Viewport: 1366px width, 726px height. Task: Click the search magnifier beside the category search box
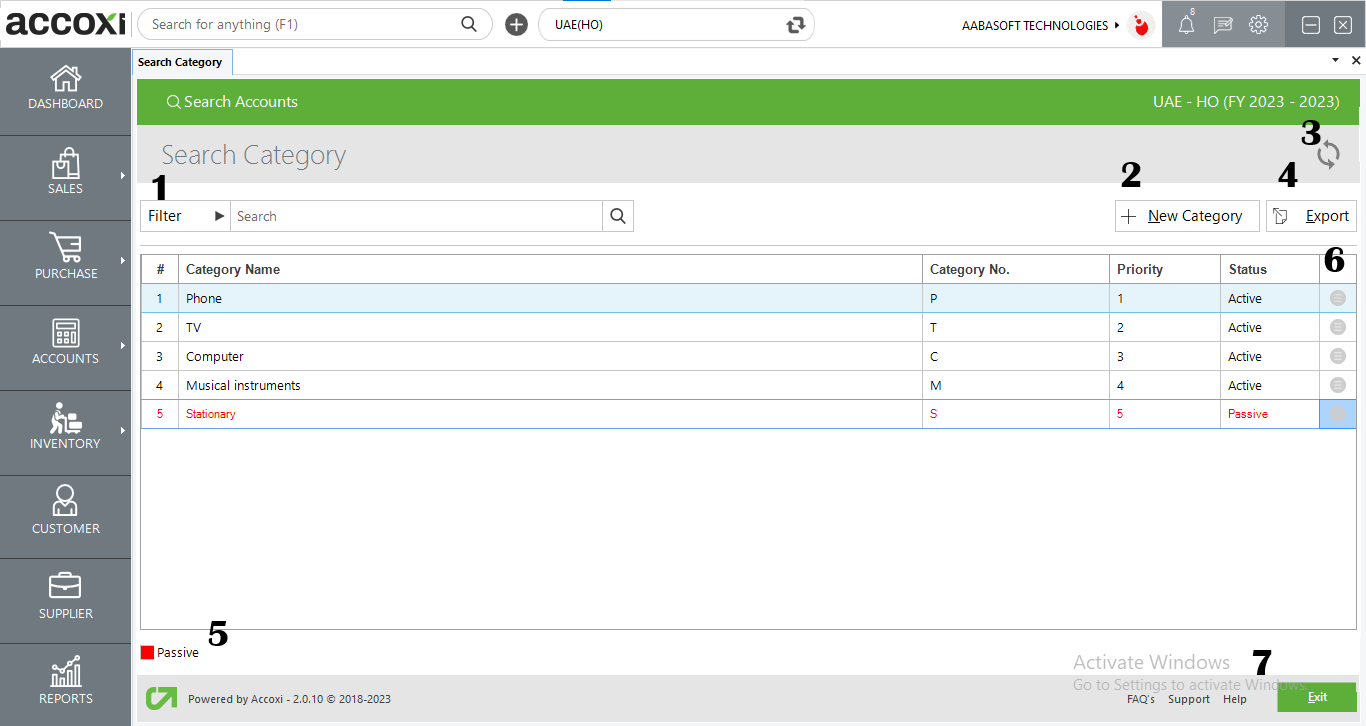click(617, 215)
